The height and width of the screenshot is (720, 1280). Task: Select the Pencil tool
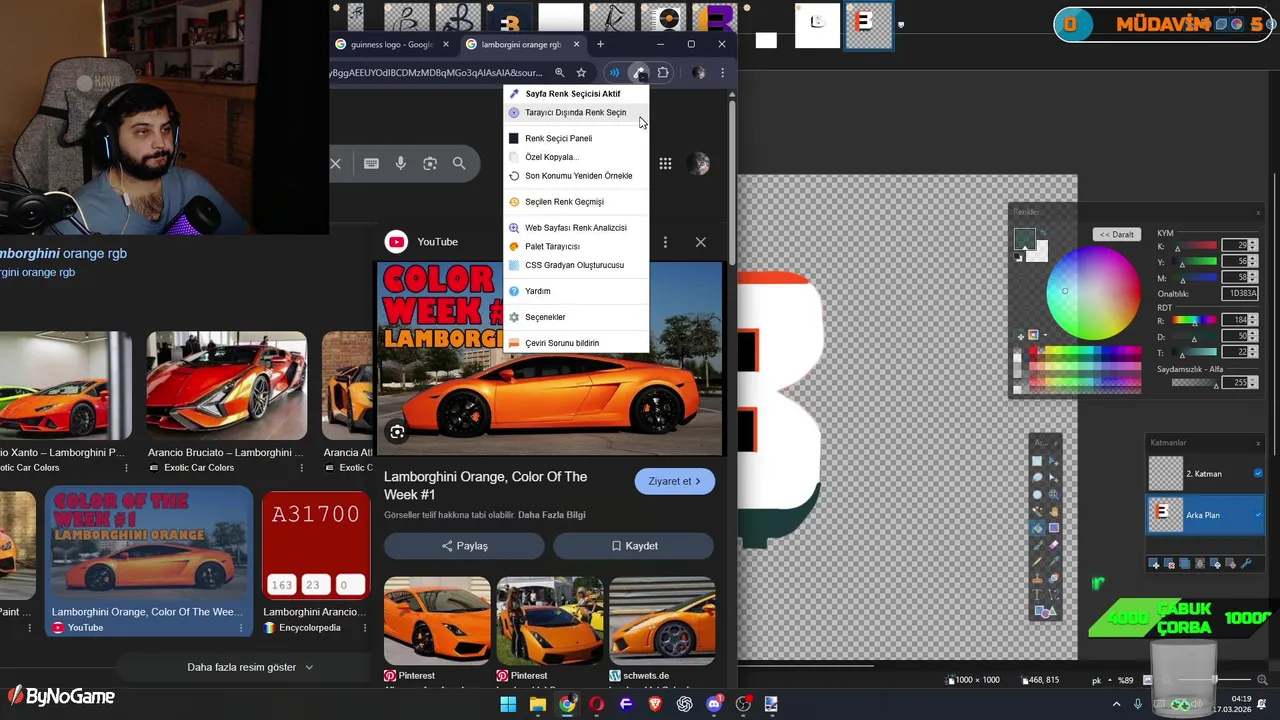tap(1037, 560)
